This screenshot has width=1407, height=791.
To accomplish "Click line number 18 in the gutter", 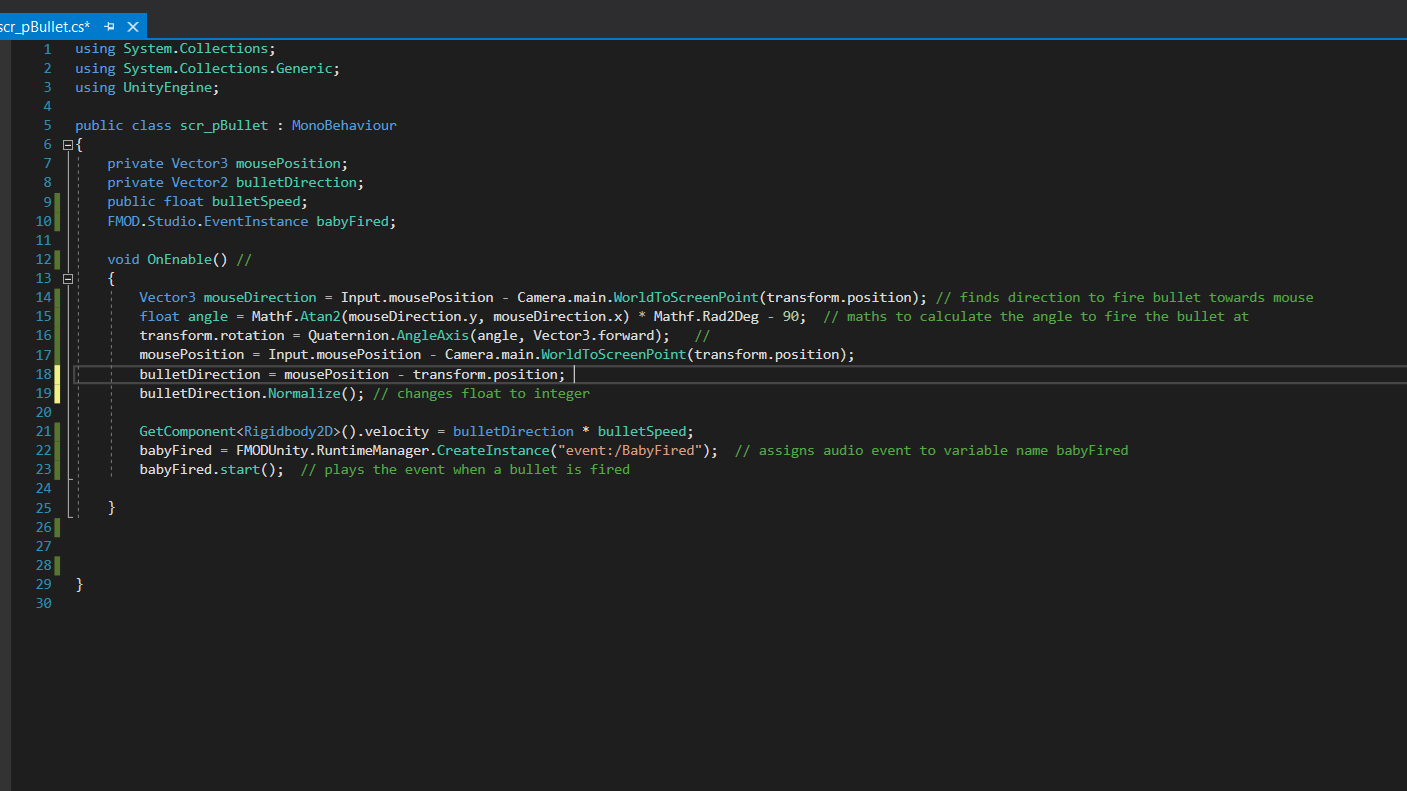I will (x=42, y=374).
